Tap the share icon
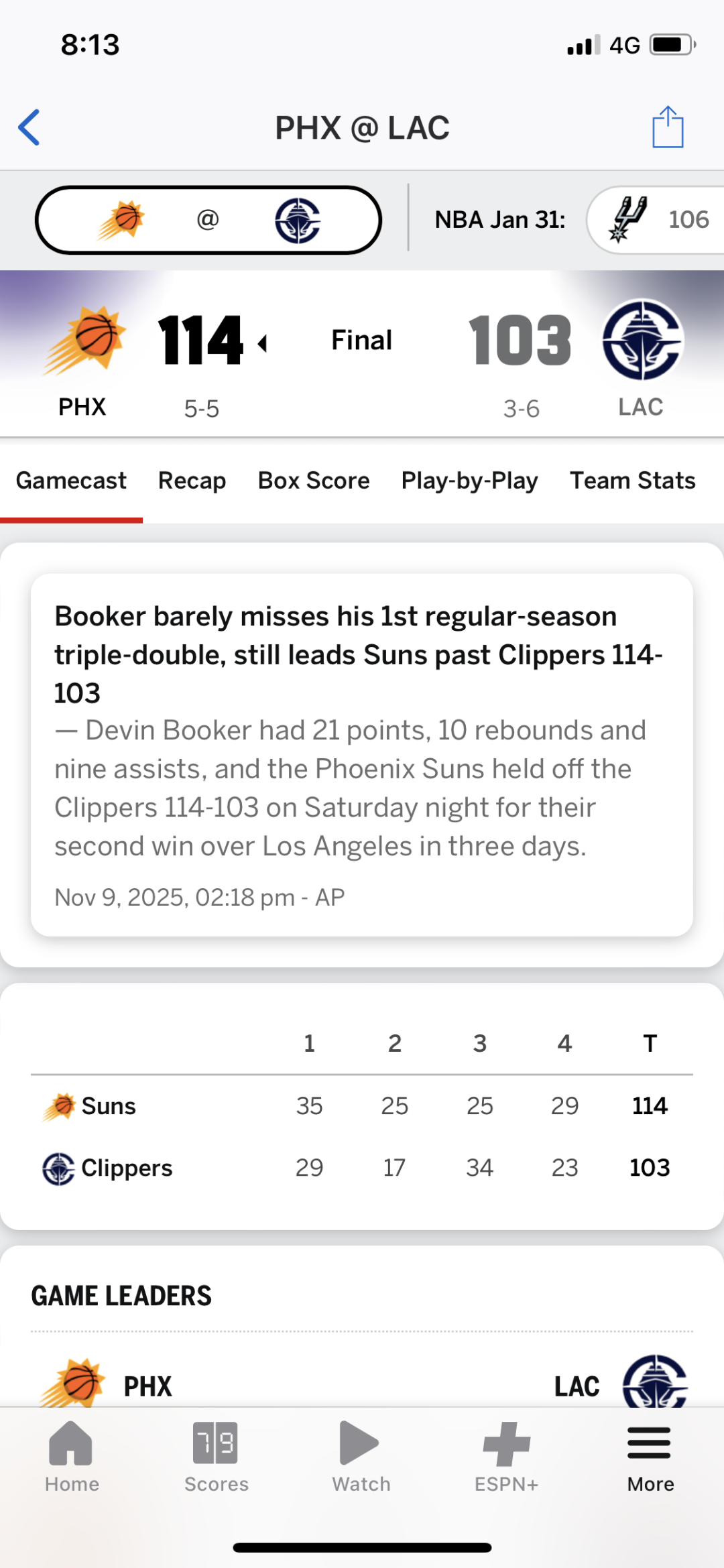The height and width of the screenshot is (1568, 724). (668, 127)
